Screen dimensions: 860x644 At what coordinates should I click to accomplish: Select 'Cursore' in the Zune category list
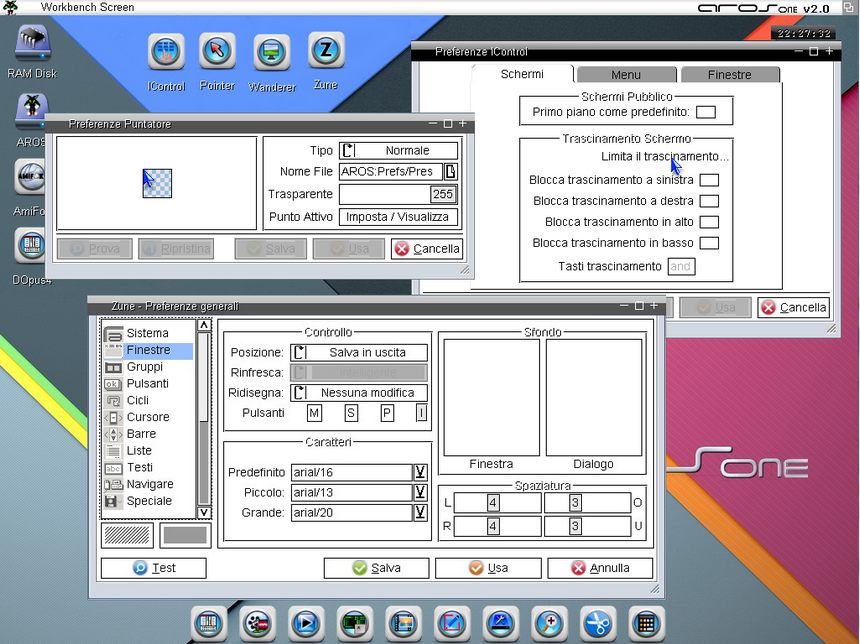point(147,417)
